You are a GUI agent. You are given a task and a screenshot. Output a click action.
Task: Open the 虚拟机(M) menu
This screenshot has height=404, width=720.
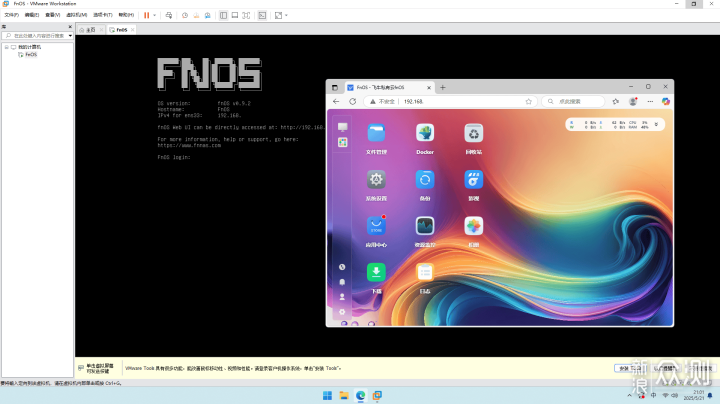[x=76, y=15]
